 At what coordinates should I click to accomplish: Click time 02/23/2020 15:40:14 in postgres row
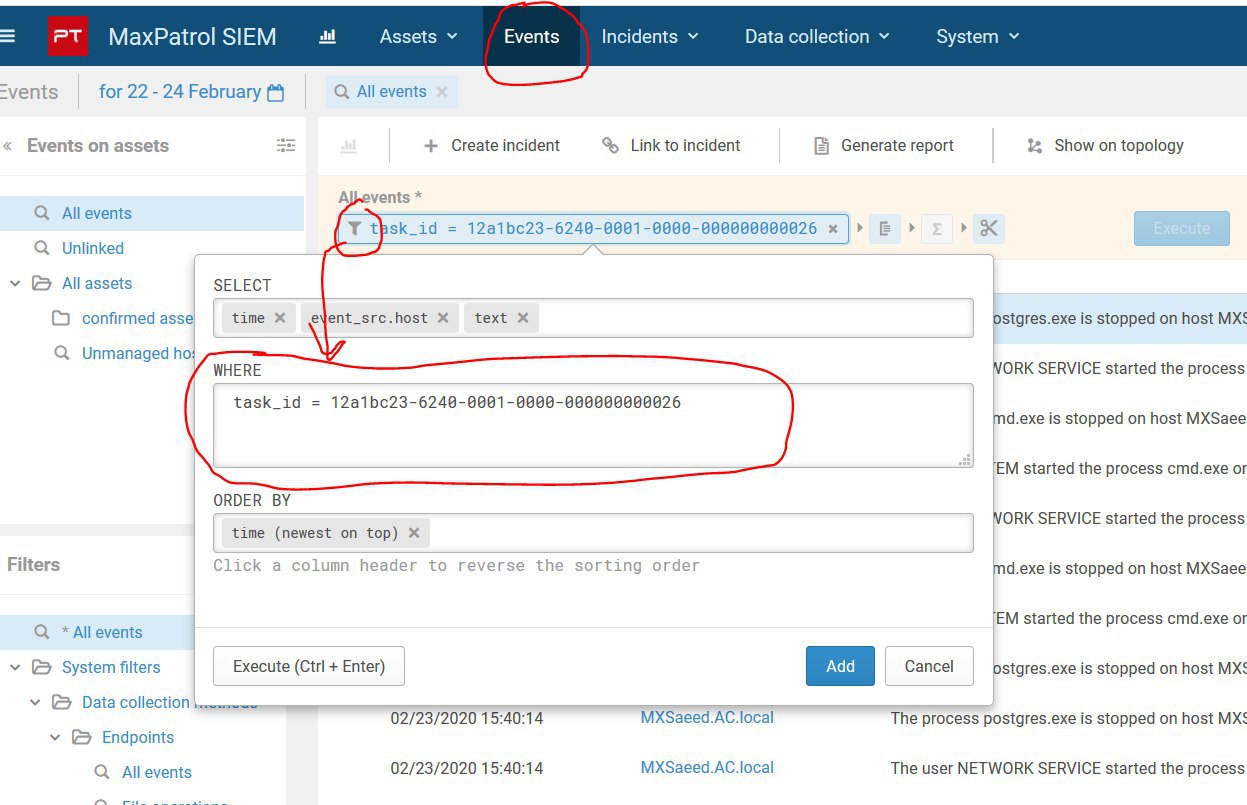pyautogui.click(x=467, y=718)
